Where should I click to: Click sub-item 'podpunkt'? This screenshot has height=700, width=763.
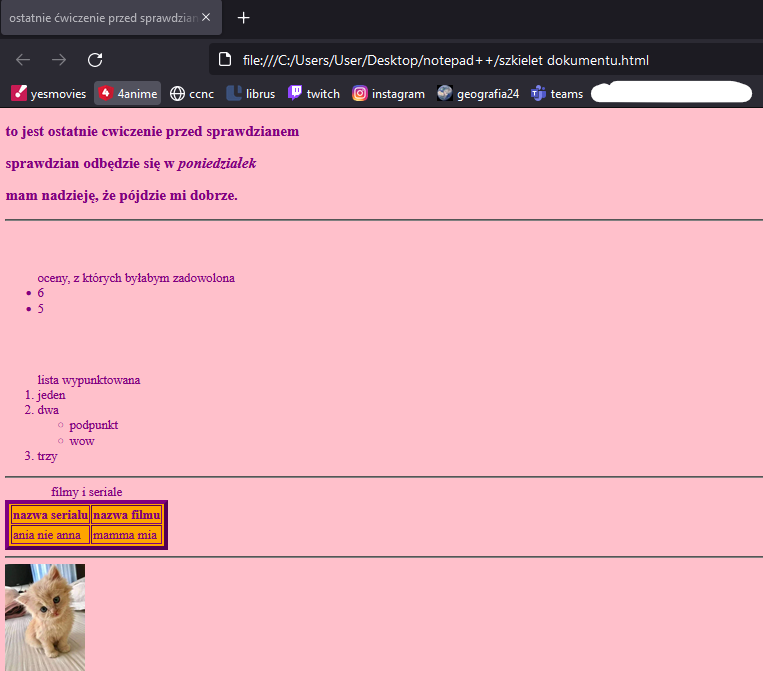[93, 425]
